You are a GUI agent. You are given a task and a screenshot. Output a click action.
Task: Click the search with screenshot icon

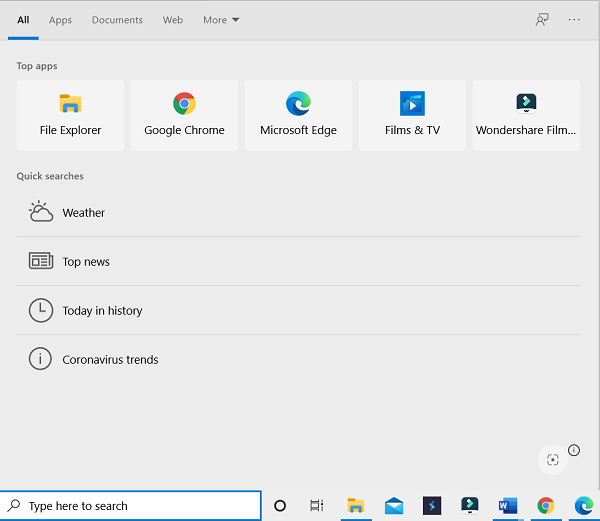pos(552,460)
